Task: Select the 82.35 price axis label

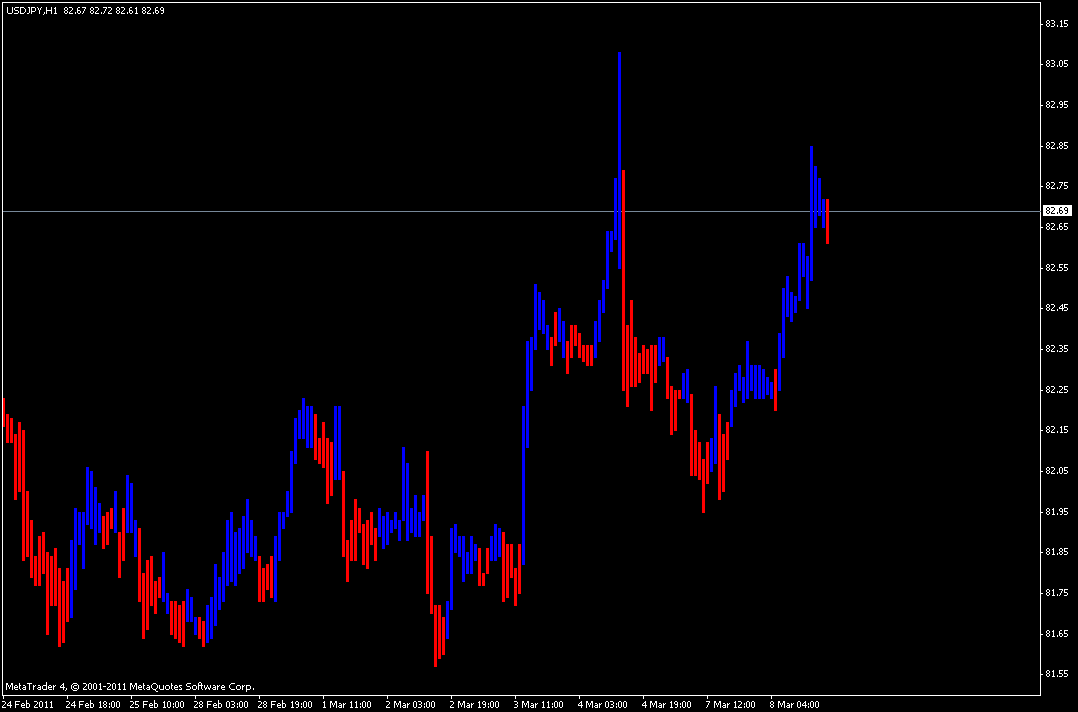Action: tap(1056, 348)
